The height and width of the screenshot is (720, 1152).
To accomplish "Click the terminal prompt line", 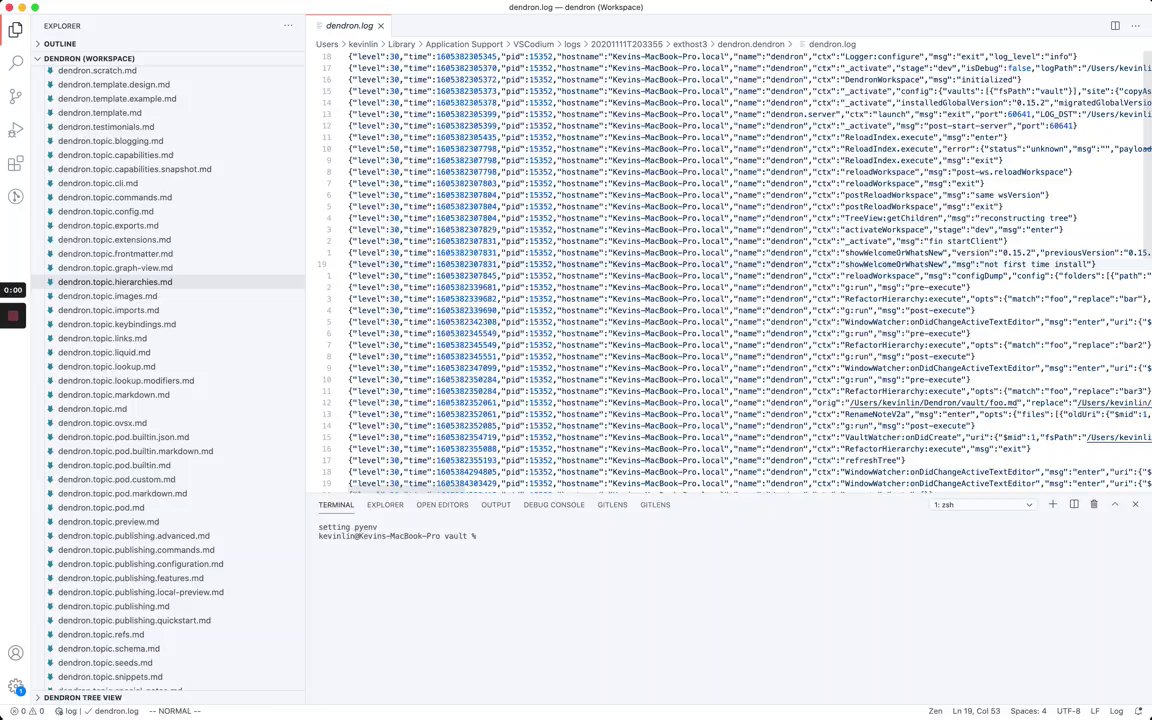I will click(397, 536).
